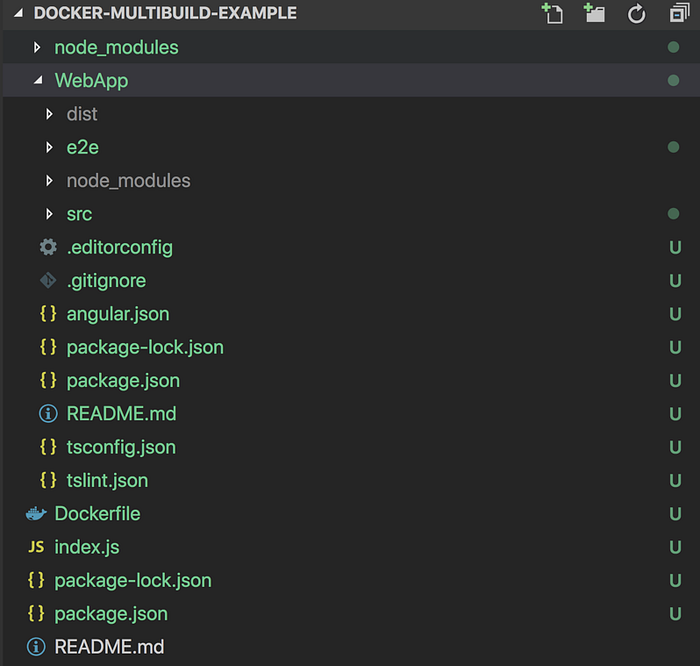Select the e2e folder name

click(x=83, y=147)
